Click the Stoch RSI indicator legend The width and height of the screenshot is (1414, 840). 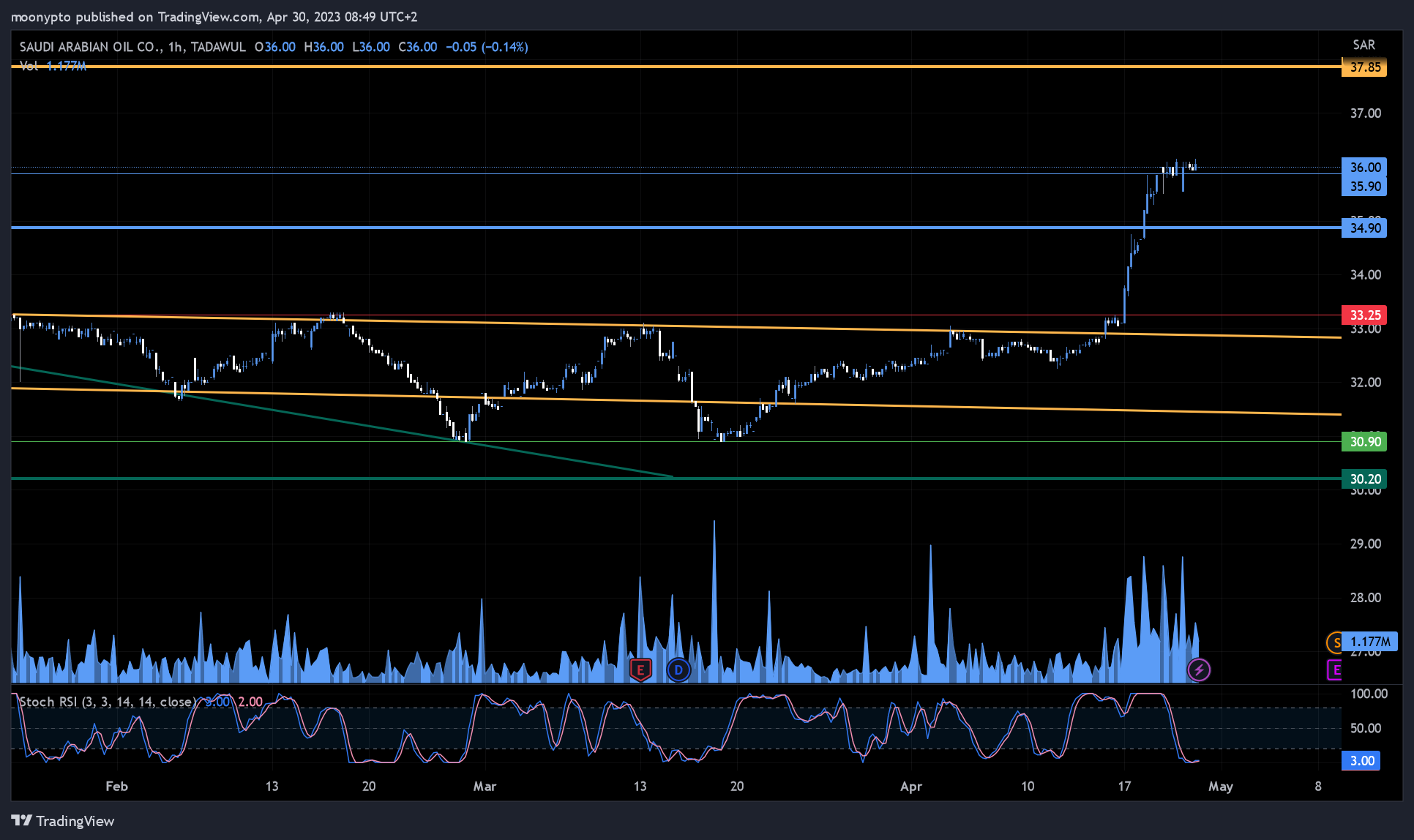(x=108, y=702)
